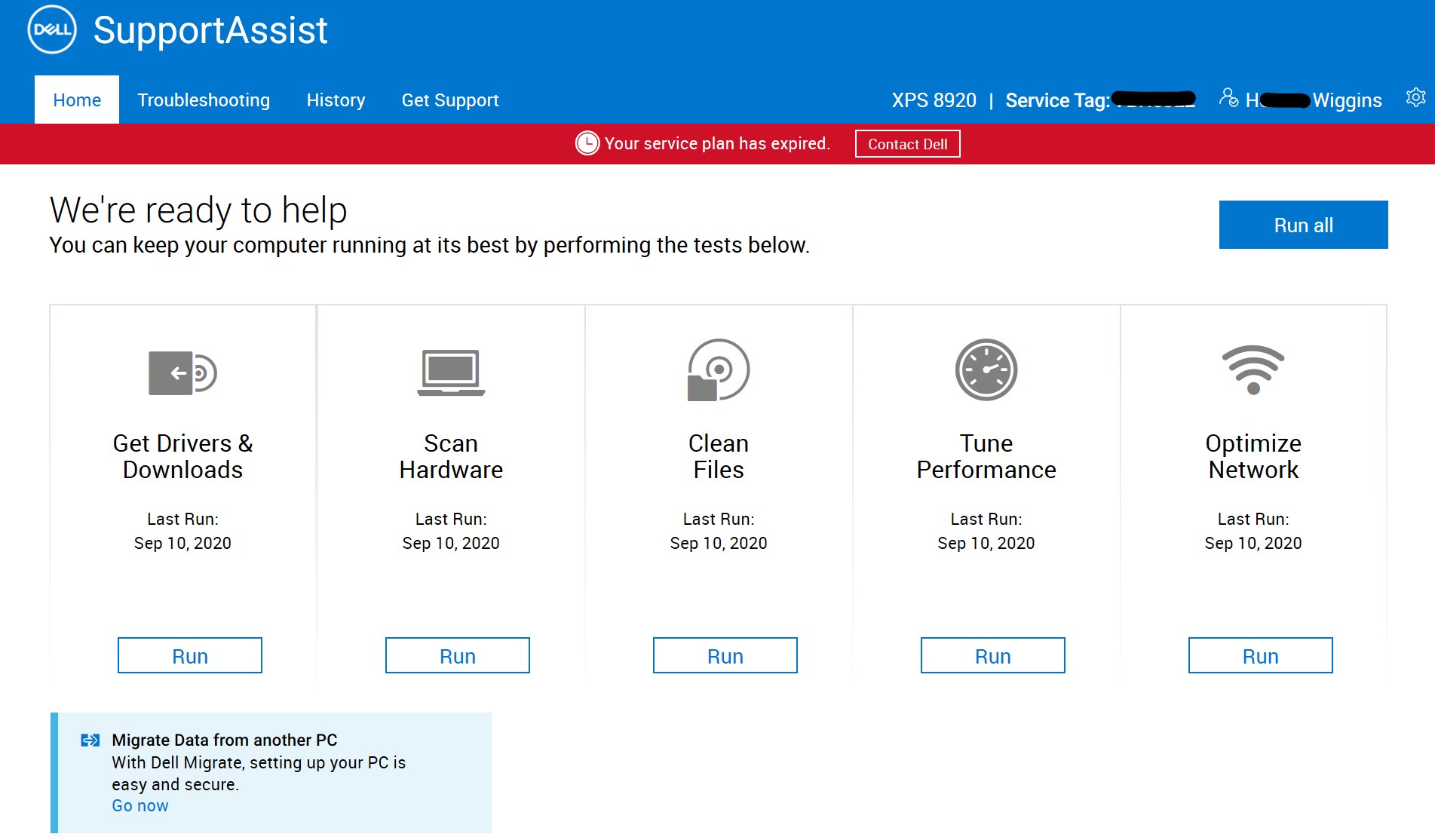Viewport: 1435px width, 840px height.
Task: Run the Clean Files task
Action: point(725,655)
